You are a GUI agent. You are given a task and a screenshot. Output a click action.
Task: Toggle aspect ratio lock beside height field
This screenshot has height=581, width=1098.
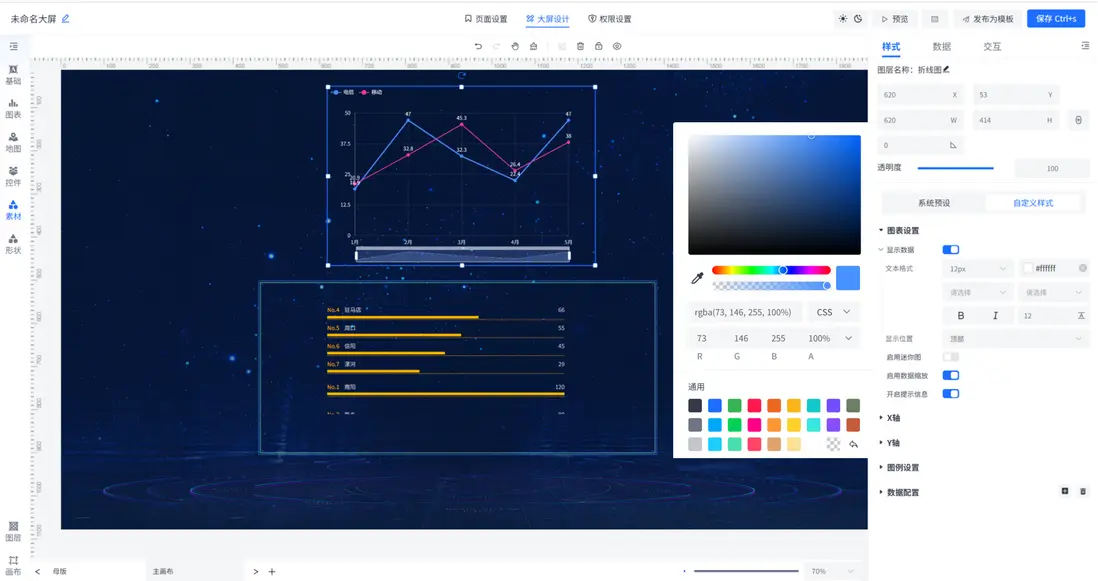tap(1078, 120)
